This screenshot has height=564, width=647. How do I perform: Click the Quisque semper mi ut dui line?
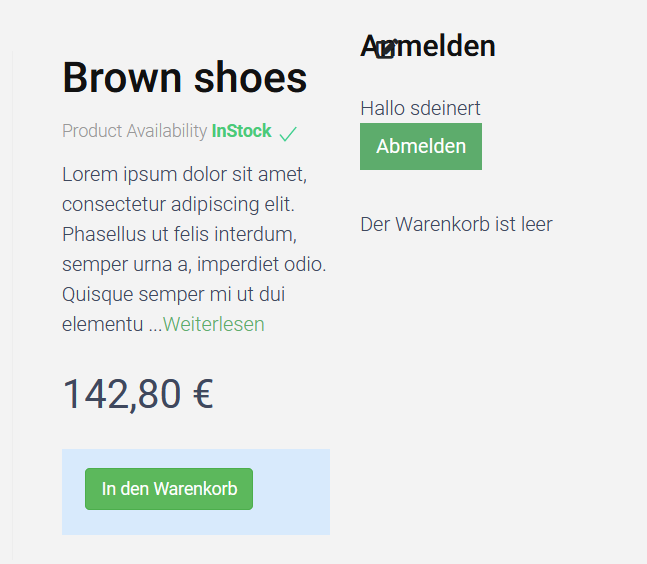[x=173, y=295]
